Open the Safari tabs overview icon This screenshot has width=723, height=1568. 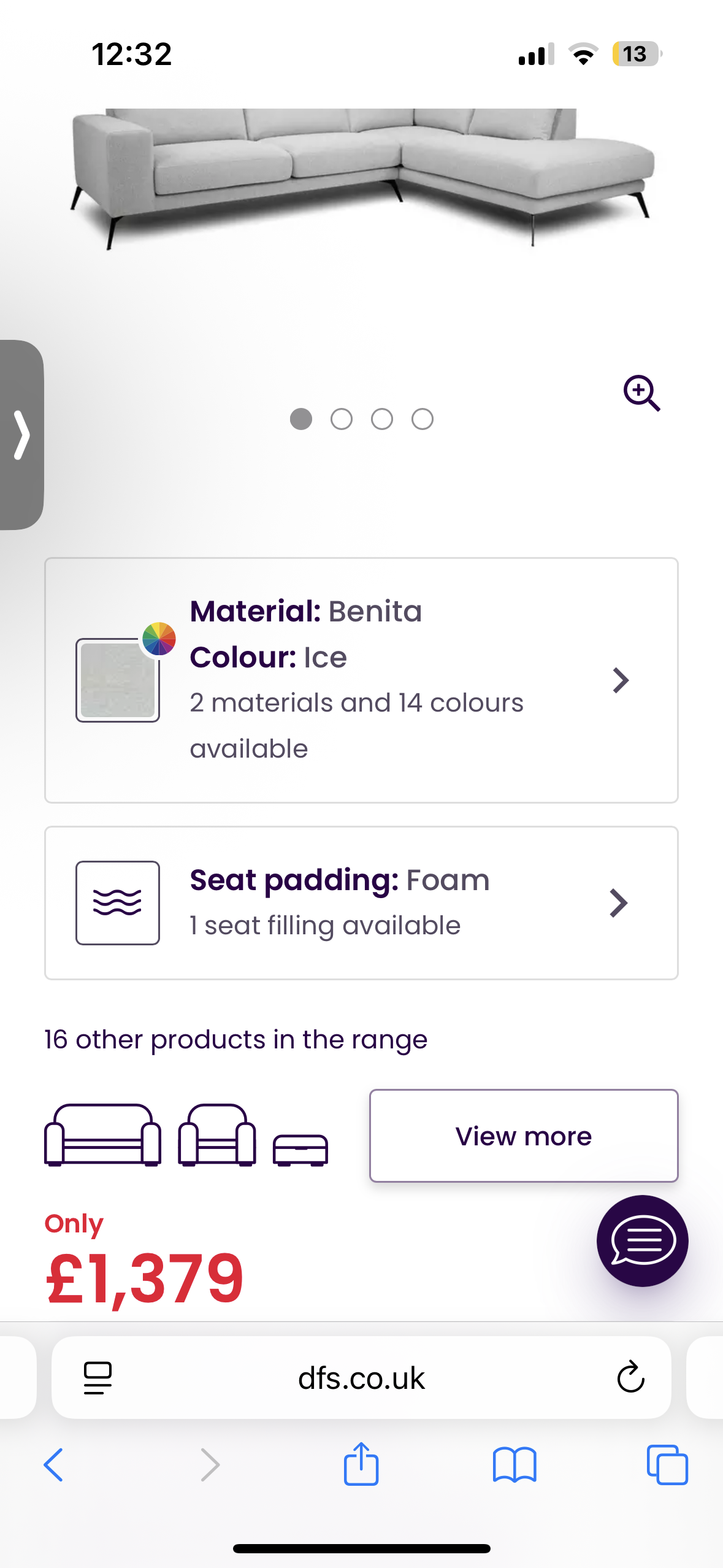click(667, 1465)
